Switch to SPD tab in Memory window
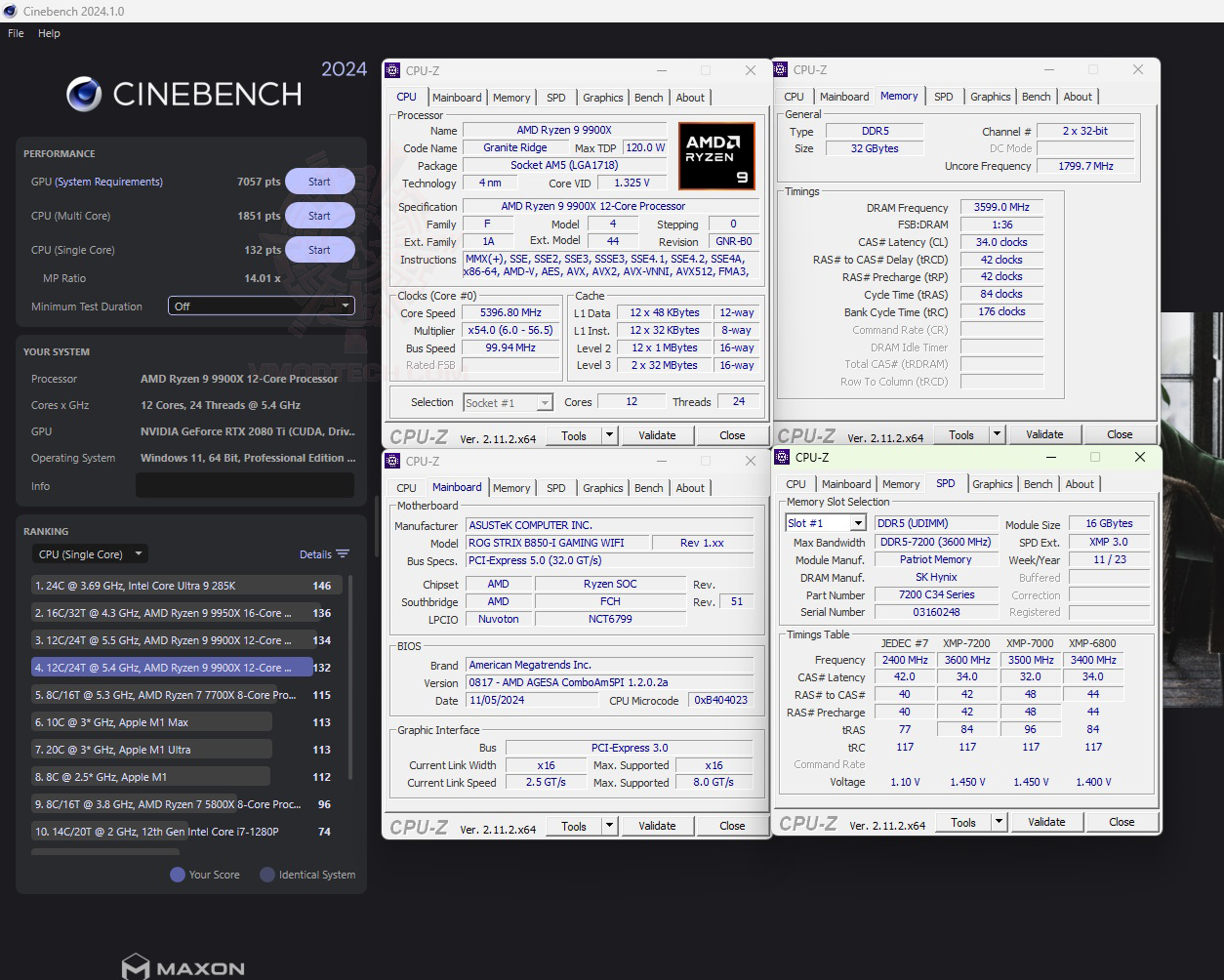This screenshot has width=1224, height=980. click(943, 97)
